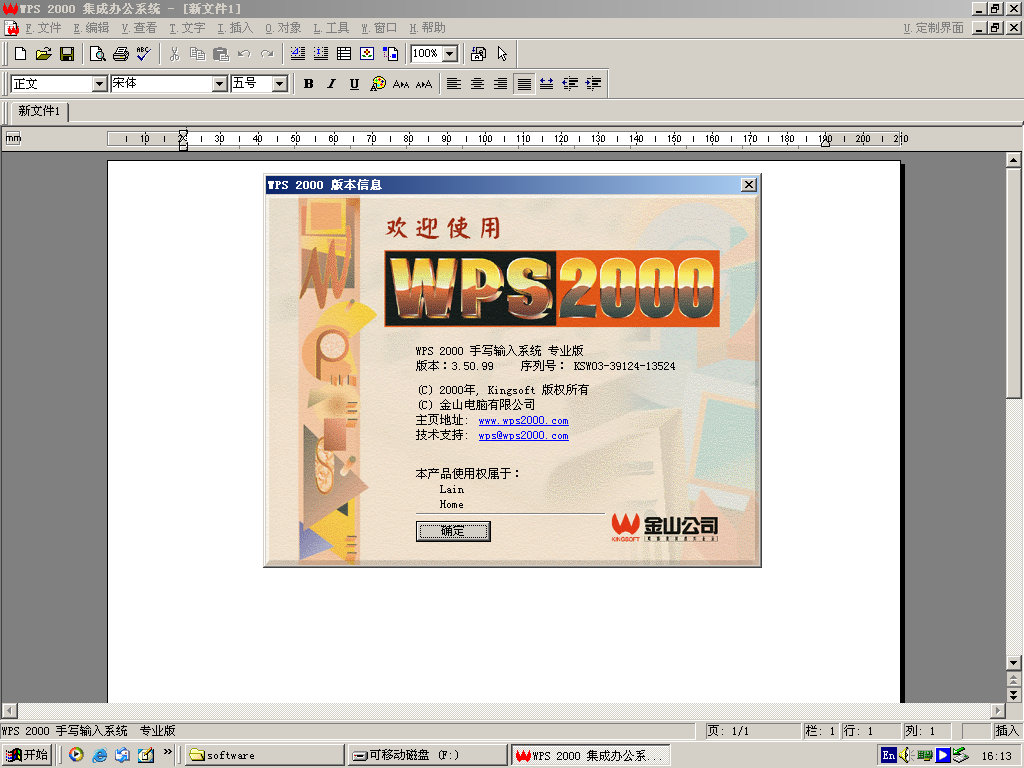This screenshot has height=768, width=1024.
Task: Toggle bold formatting
Action: (309, 84)
